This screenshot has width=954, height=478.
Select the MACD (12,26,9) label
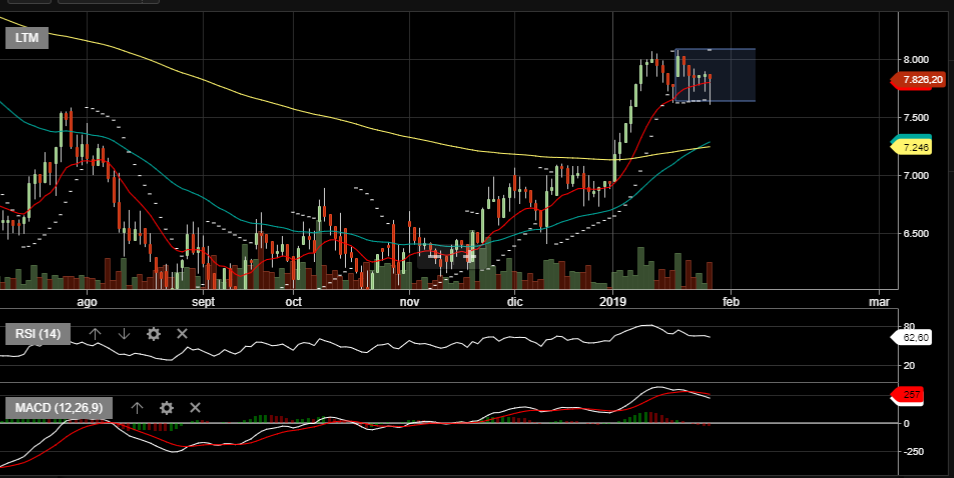point(59,408)
